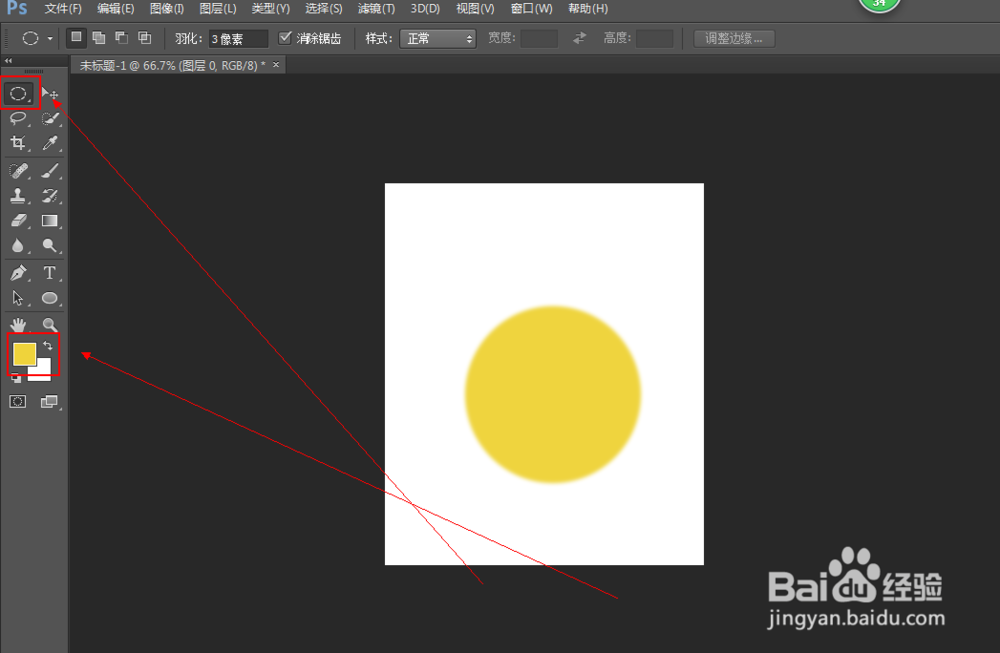Screen dimensions: 1000x653
Task: Select the Clone Stamp tool
Action: [x=18, y=196]
